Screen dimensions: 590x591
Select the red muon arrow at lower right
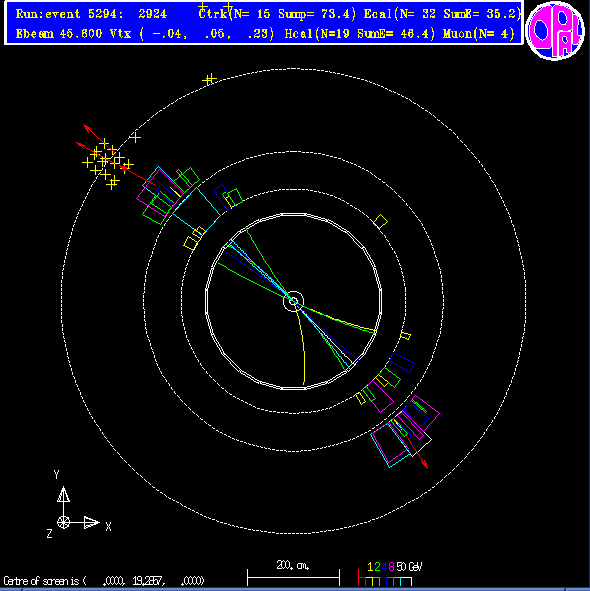click(x=417, y=451)
